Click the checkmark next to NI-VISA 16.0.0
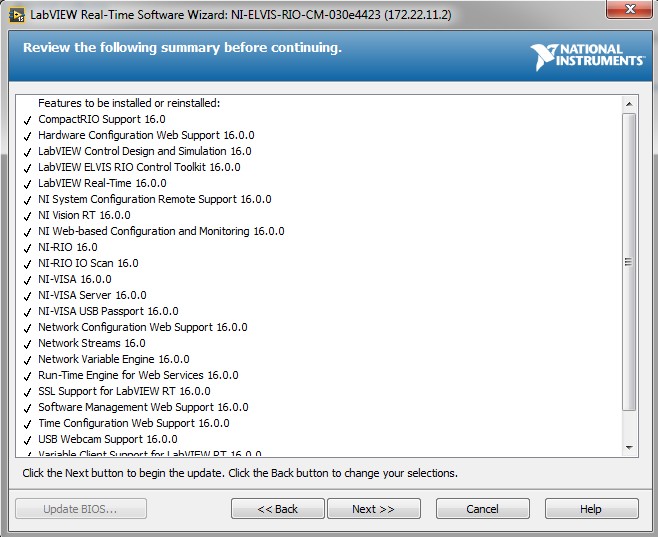Screen dimensions: 658x537 [x=27, y=280]
